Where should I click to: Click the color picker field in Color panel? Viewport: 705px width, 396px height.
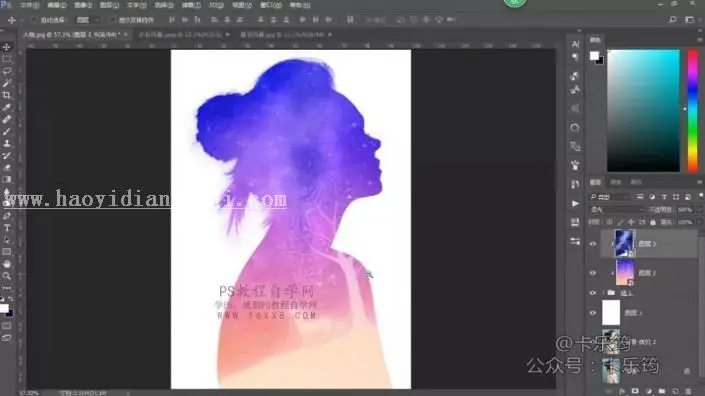click(x=643, y=111)
